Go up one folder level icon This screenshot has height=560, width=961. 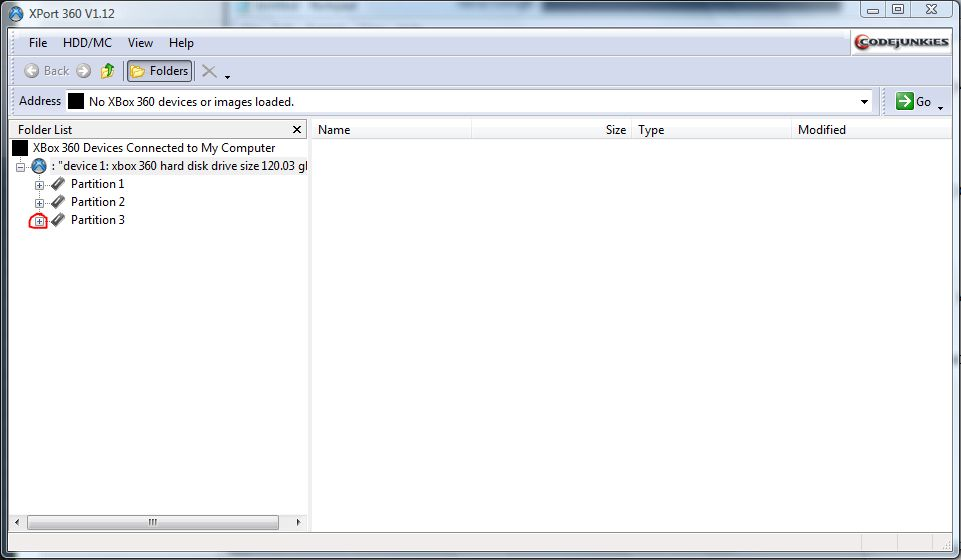(x=108, y=71)
